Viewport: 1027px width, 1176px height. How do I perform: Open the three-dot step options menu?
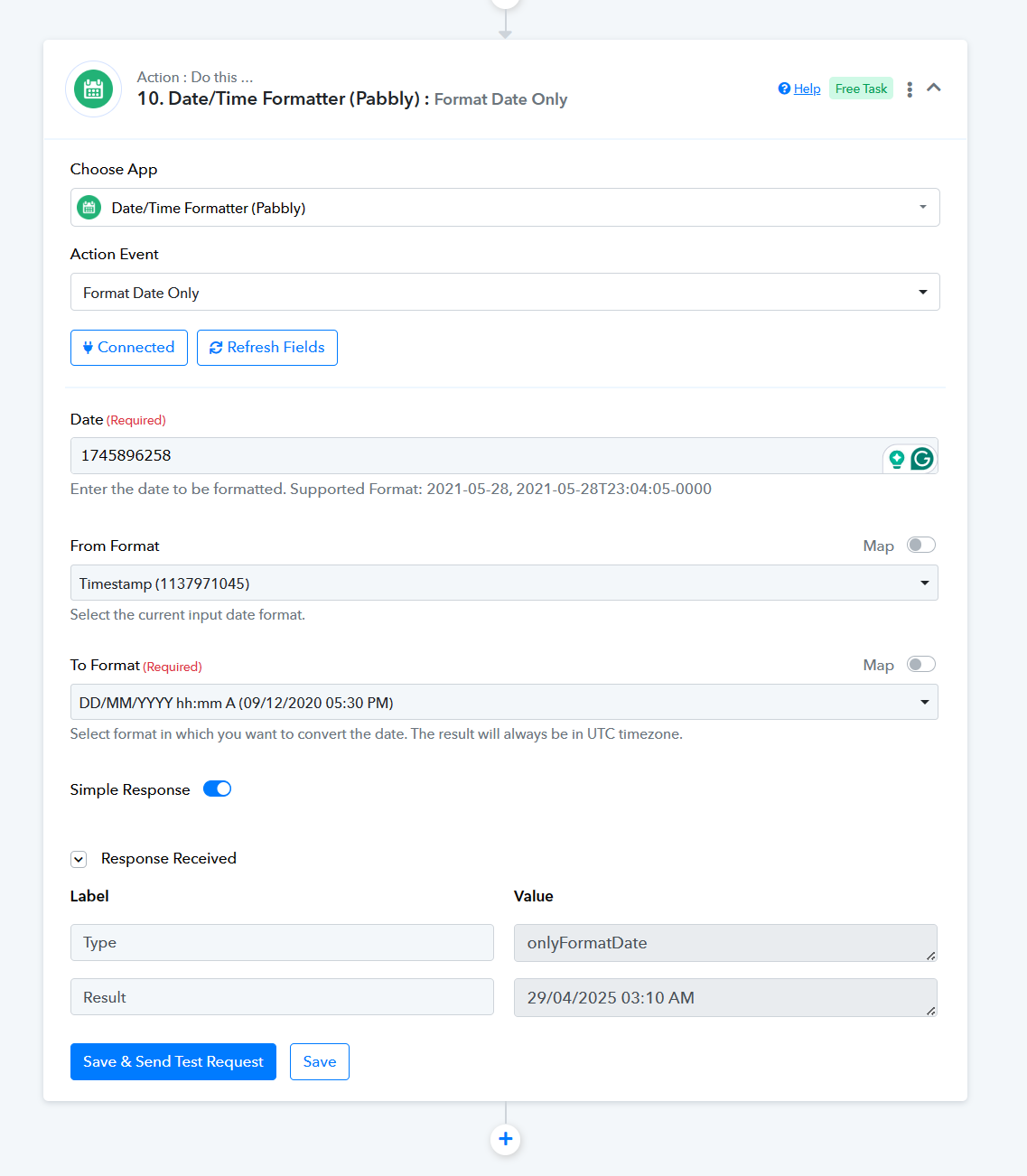point(910,89)
